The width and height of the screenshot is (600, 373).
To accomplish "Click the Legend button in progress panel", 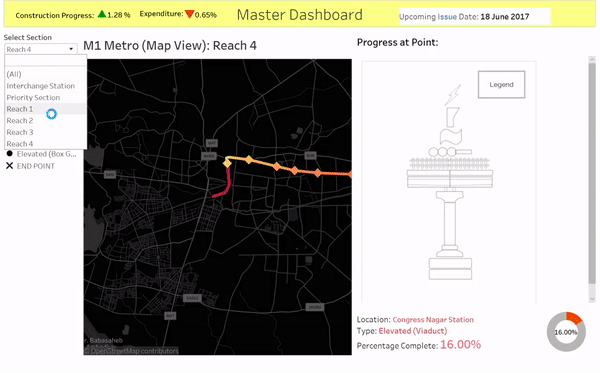I will point(501,85).
